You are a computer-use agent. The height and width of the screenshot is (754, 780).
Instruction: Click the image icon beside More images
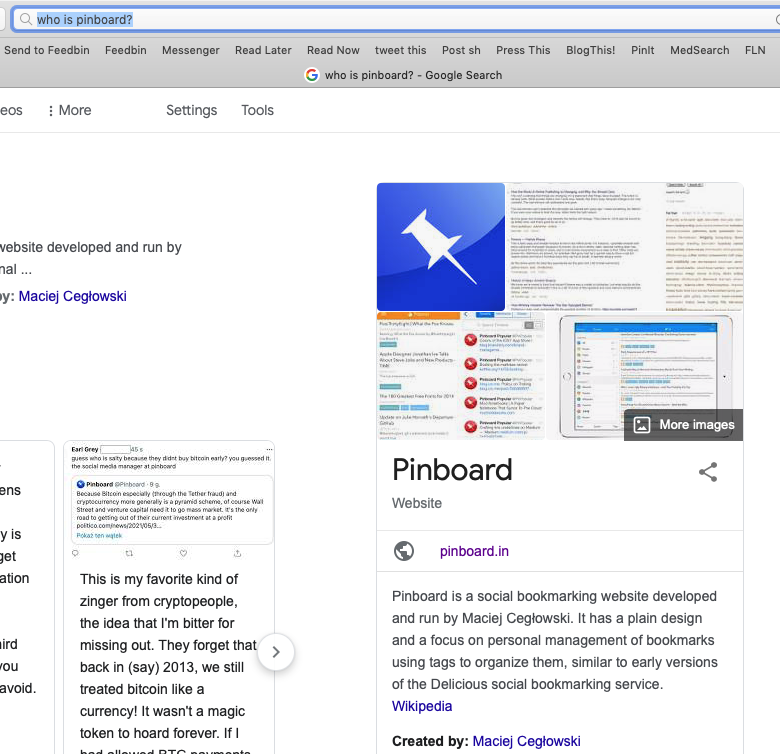(x=642, y=425)
